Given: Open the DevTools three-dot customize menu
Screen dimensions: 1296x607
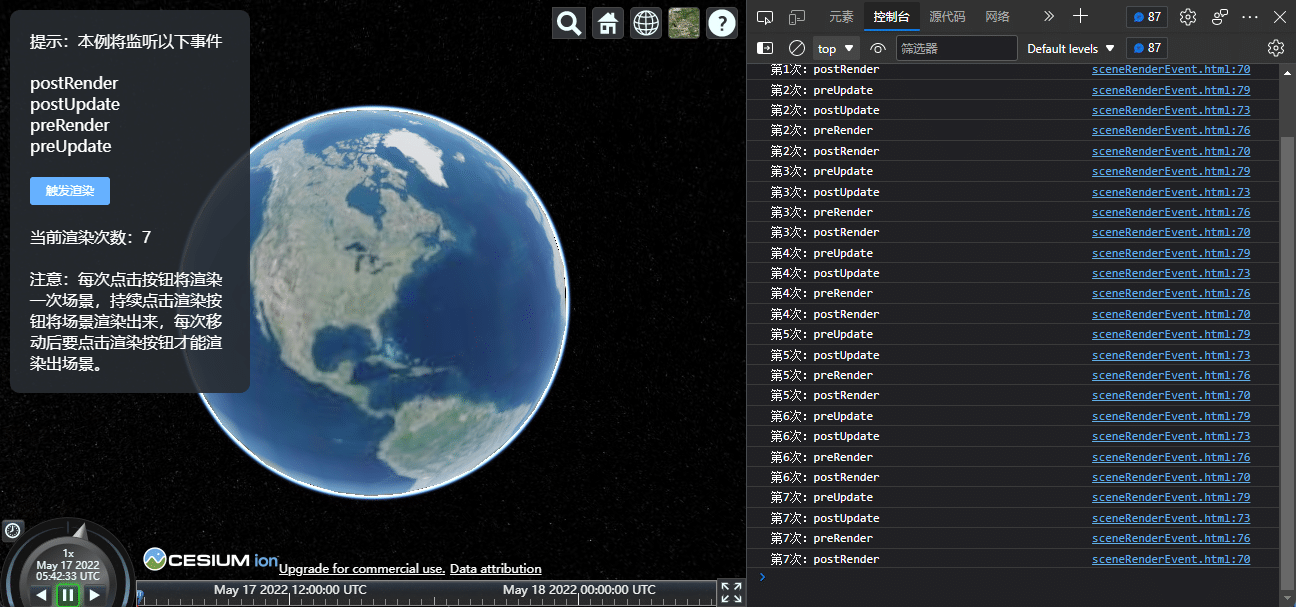Looking at the screenshot, I should pyautogui.click(x=1250, y=17).
